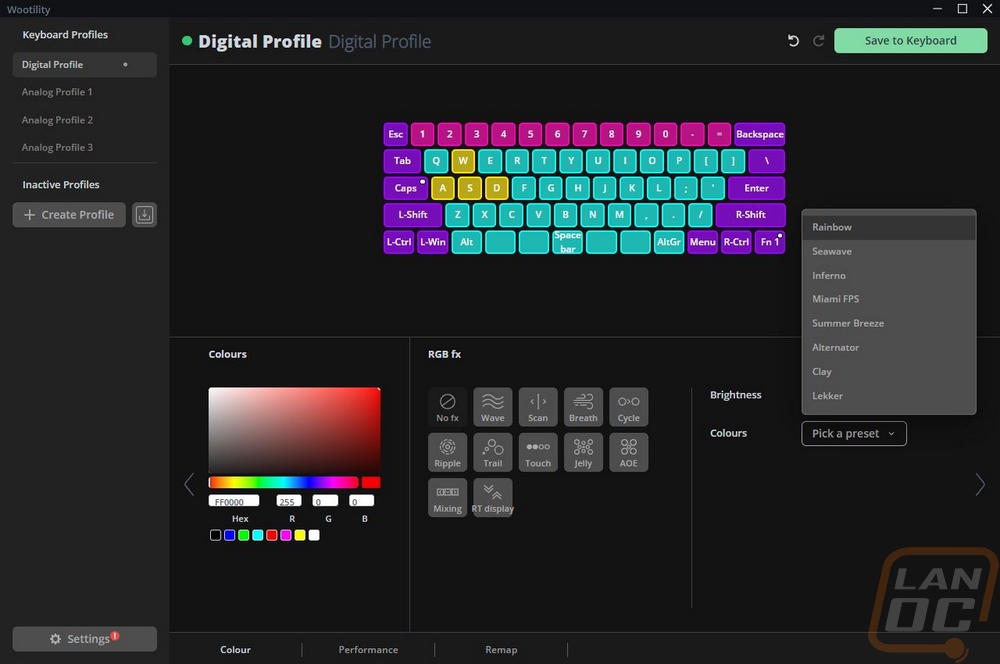Image resolution: width=1000 pixels, height=664 pixels.
Task: Disable effects with No fx
Action: pos(447,406)
